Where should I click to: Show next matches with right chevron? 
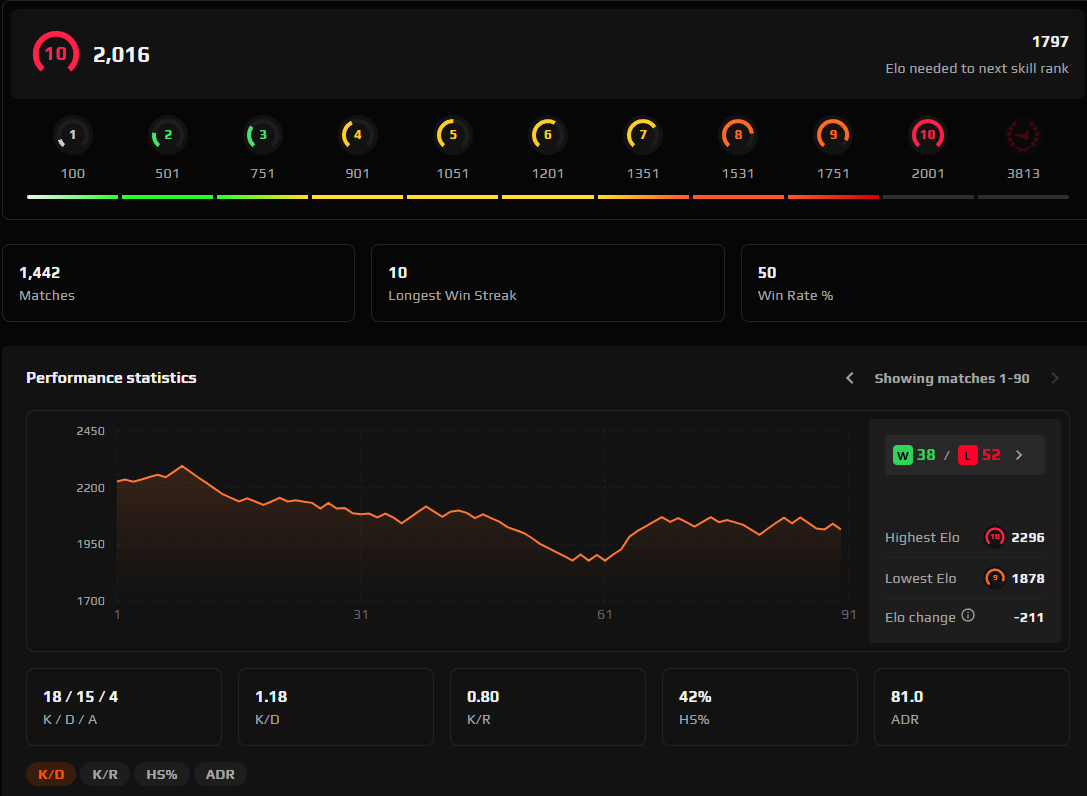[1055, 378]
